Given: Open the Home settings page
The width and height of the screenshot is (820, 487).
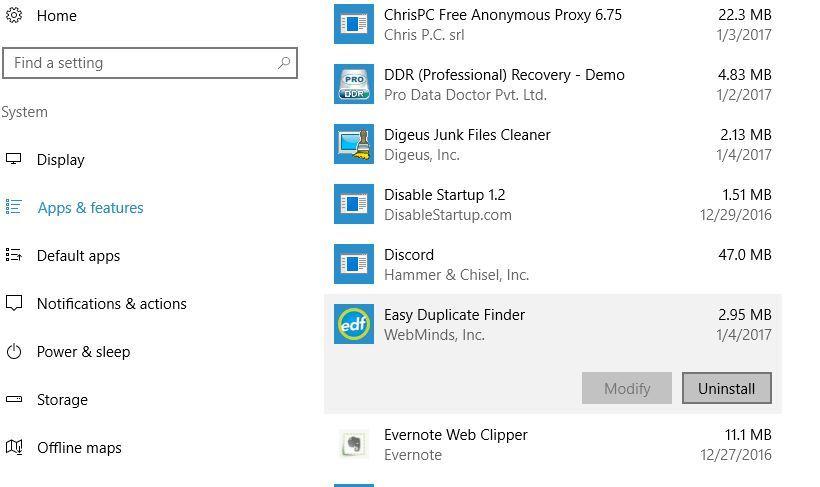Looking at the screenshot, I should pos(56,16).
